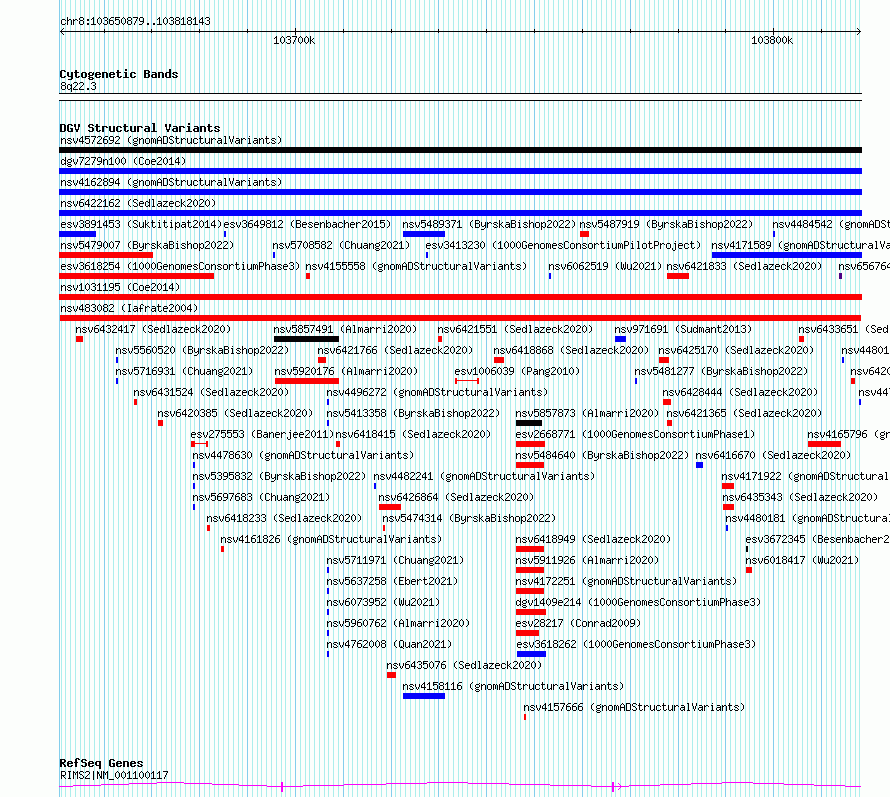
Task: Click nsv4155558 gnomADStructuralVariants label
Action: click(x=416, y=266)
